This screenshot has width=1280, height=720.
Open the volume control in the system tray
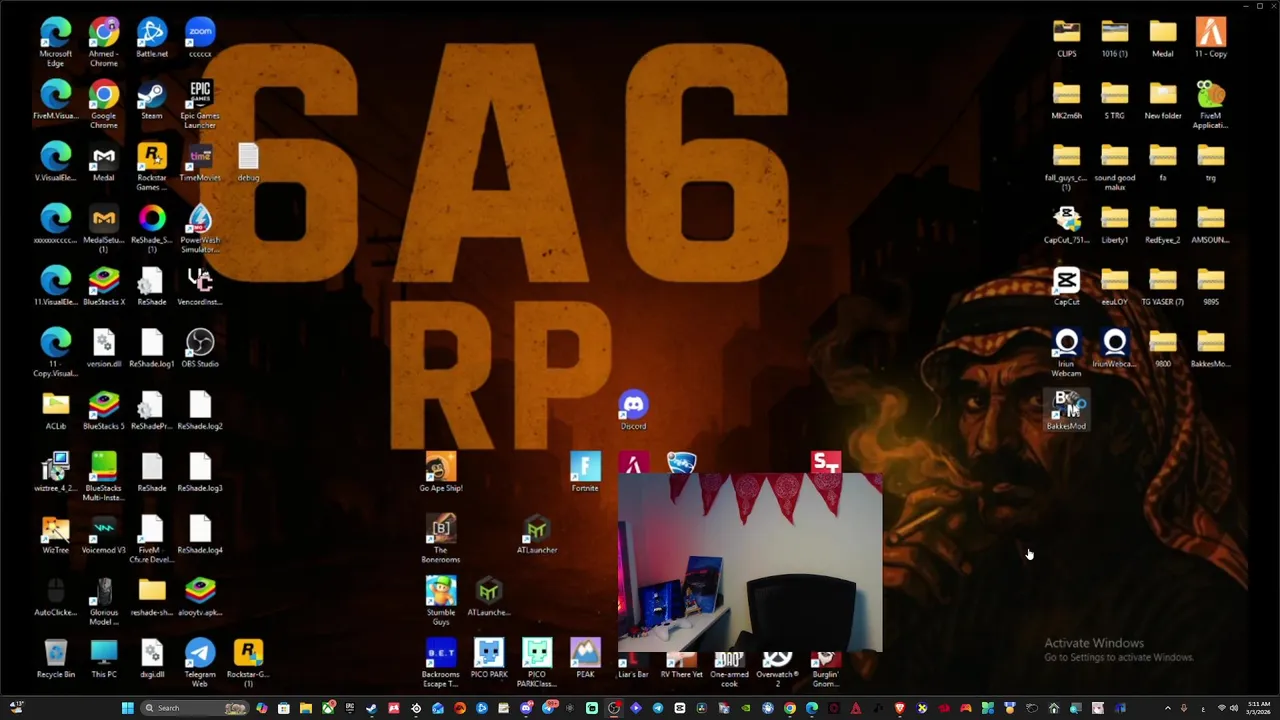(1234, 708)
